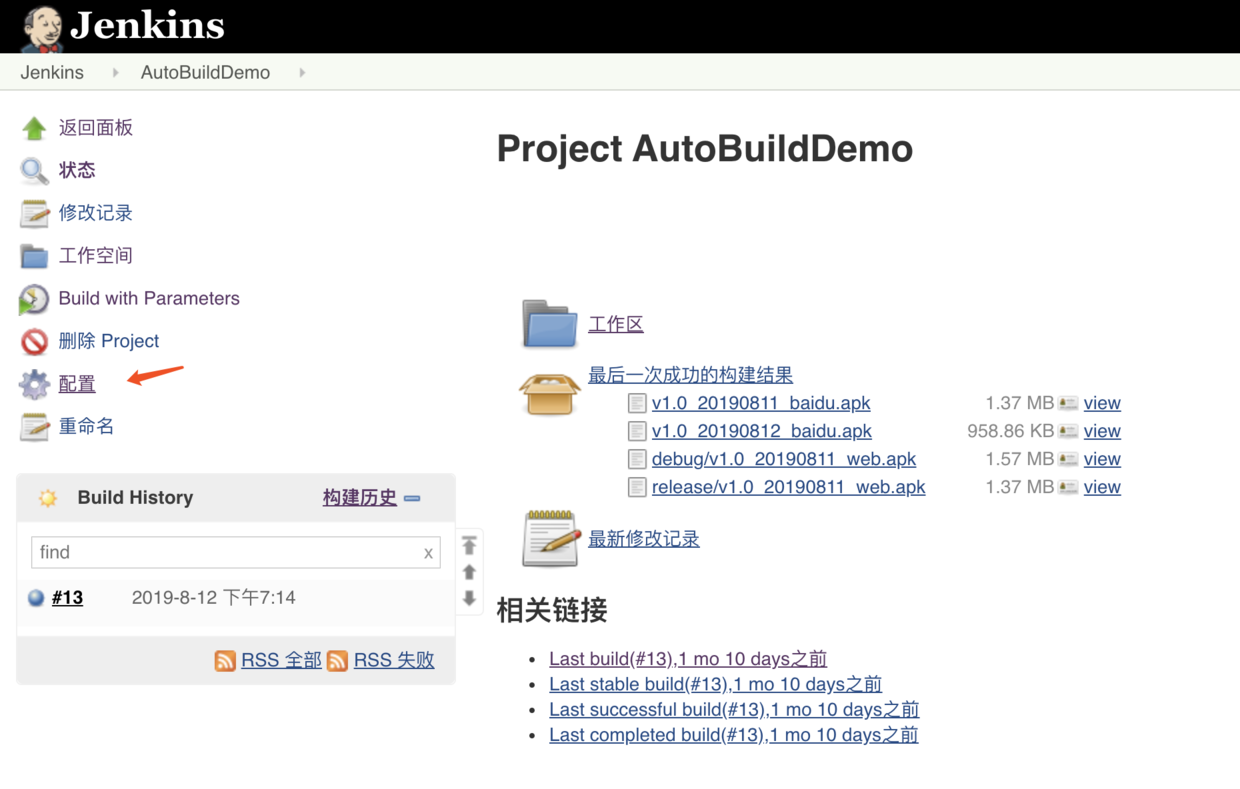Start Build with Parameters
1240x789 pixels.
(149, 298)
